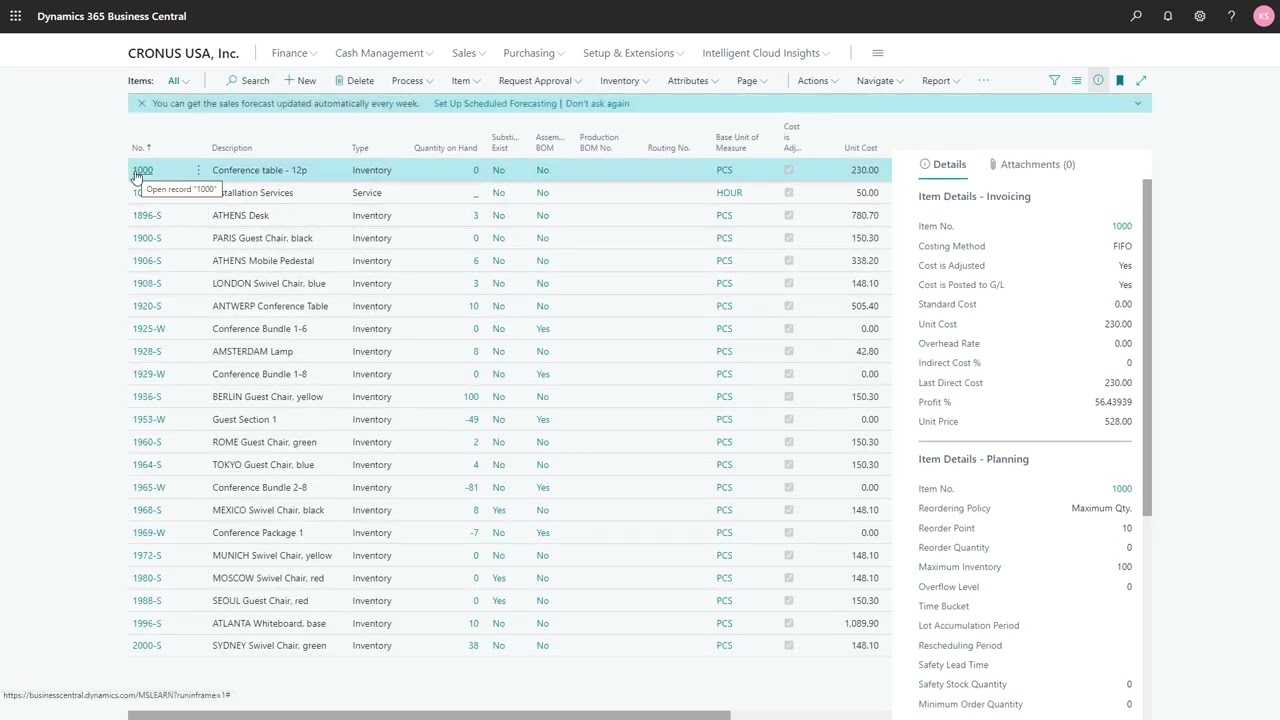Sort by the Unit Cost column header
This screenshot has width=1280, height=720.
(x=860, y=148)
